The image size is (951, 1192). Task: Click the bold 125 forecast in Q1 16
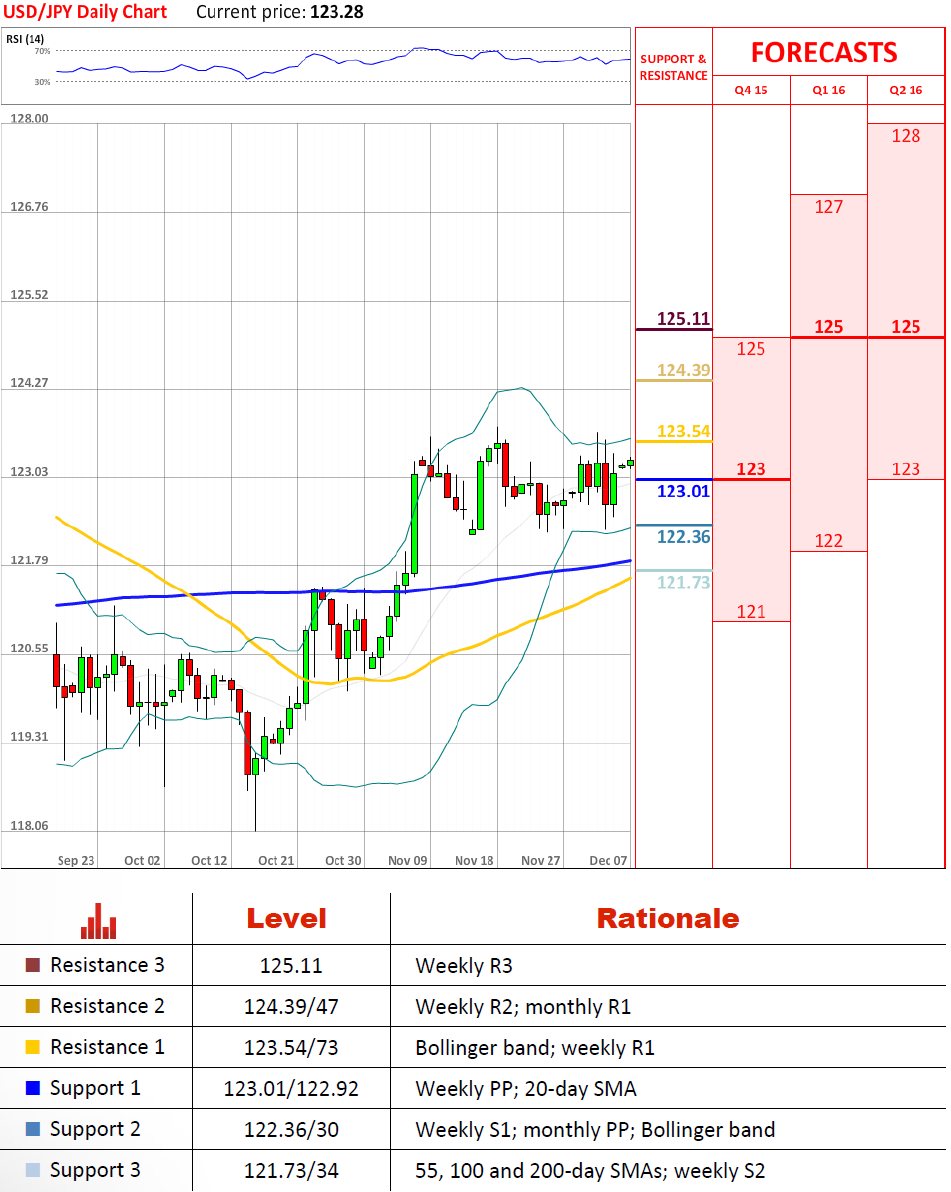click(x=829, y=327)
